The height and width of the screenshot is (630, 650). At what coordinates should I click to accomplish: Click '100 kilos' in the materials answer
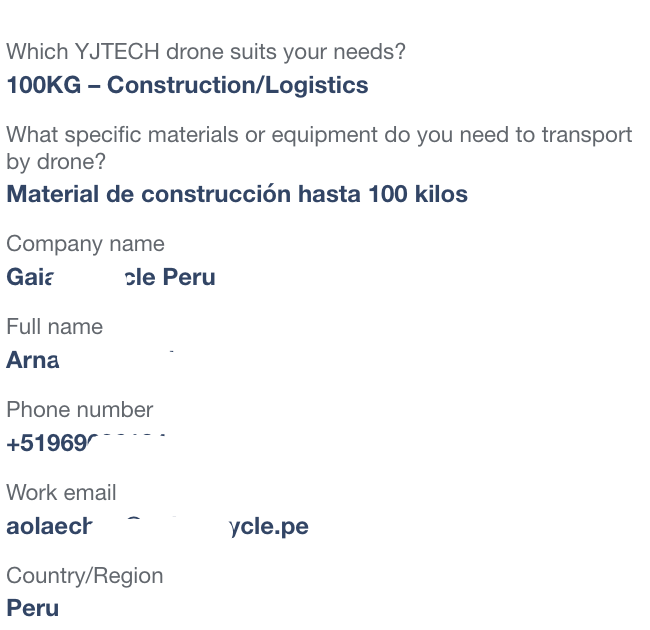pyautogui.click(x=418, y=194)
